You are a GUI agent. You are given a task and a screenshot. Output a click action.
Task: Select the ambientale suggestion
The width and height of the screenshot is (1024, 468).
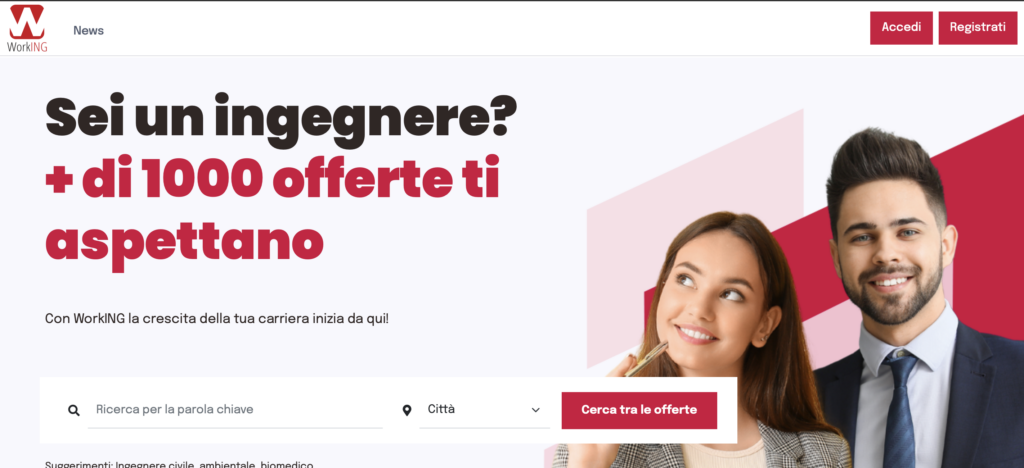point(227,464)
